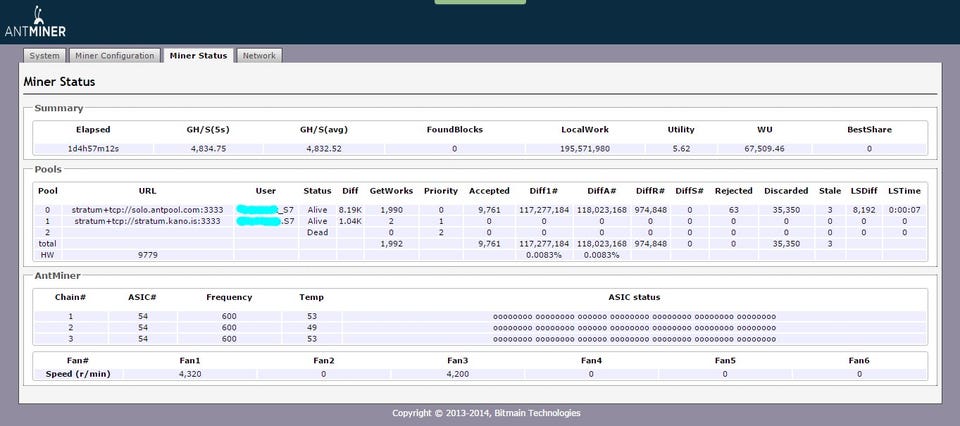
Task: Click the Dead status of pool 2
Action: click(317, 231)
